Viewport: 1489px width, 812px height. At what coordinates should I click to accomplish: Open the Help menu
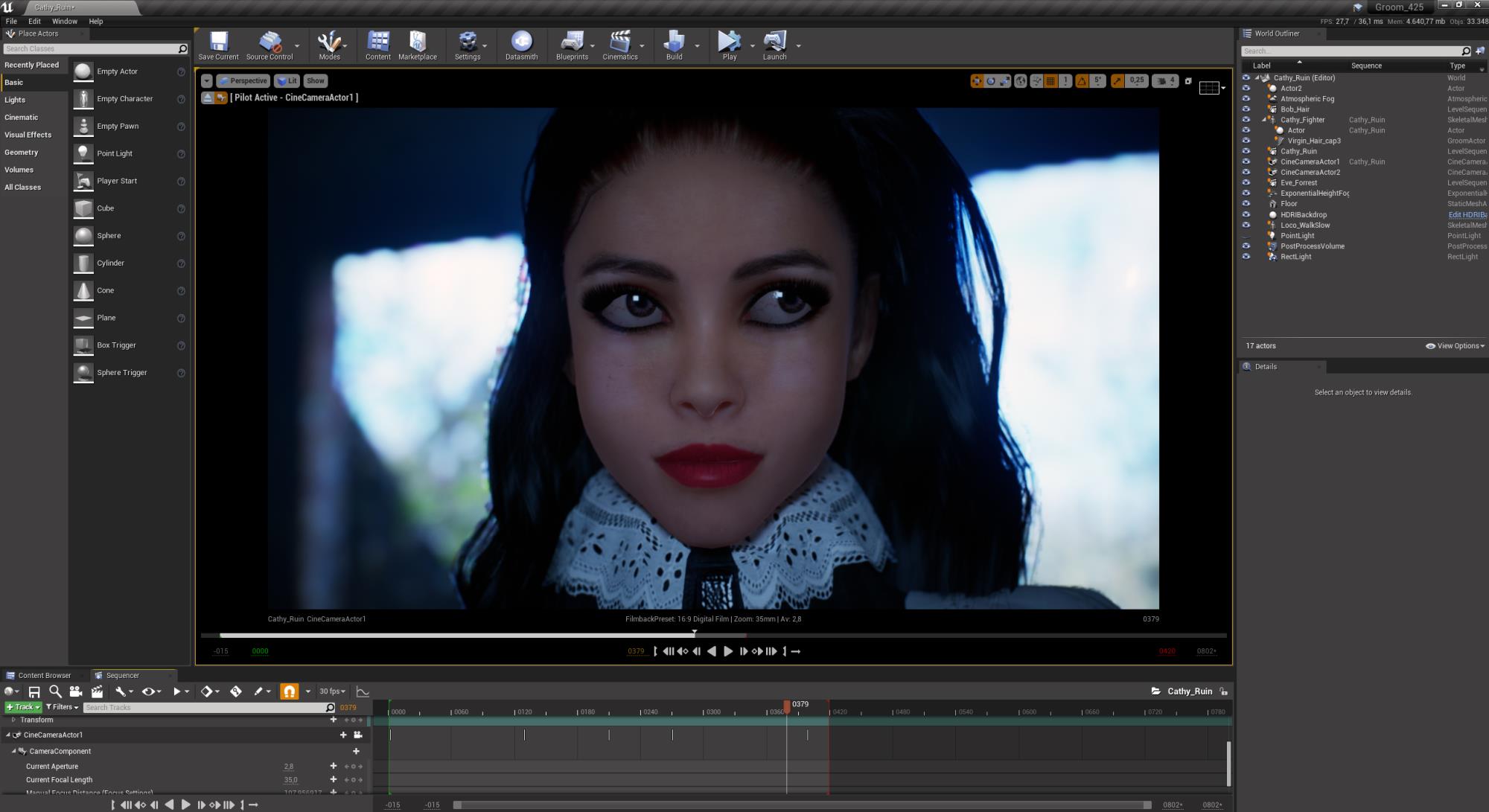[96, 22]
